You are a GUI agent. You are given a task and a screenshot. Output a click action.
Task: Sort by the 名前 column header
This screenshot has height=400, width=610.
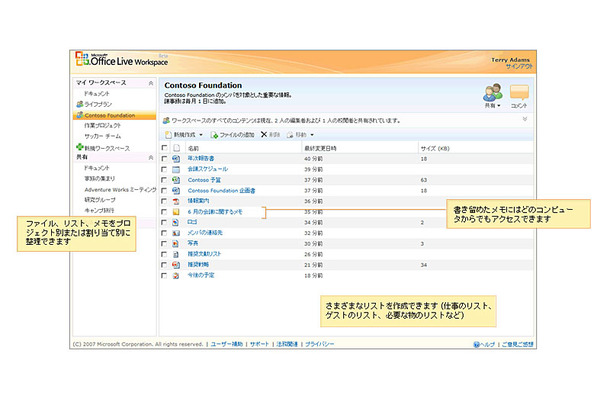[x=193, y=148]
